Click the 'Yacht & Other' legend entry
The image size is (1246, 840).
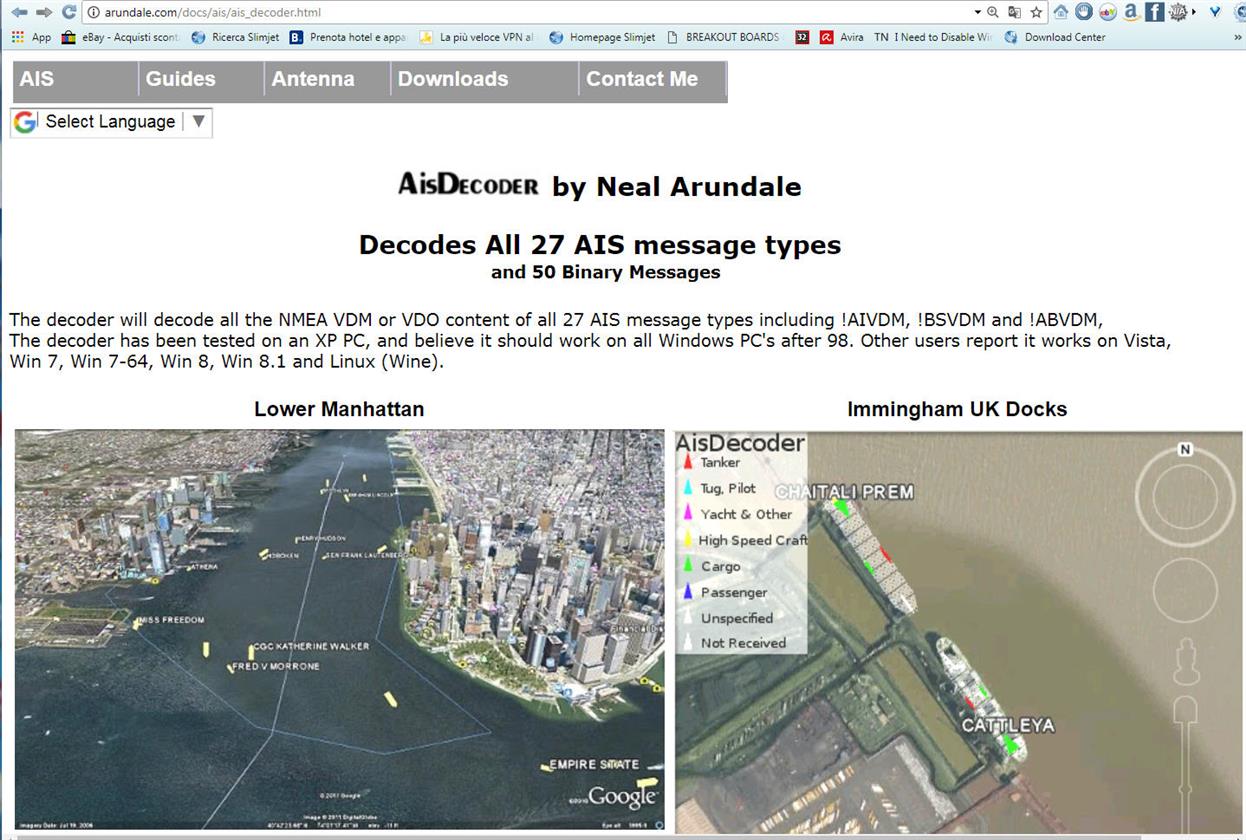tap(746, 514)
